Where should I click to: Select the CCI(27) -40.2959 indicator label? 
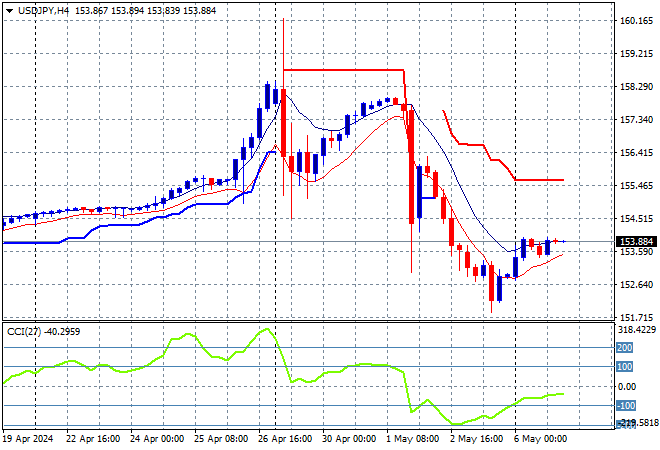[43, 332]
